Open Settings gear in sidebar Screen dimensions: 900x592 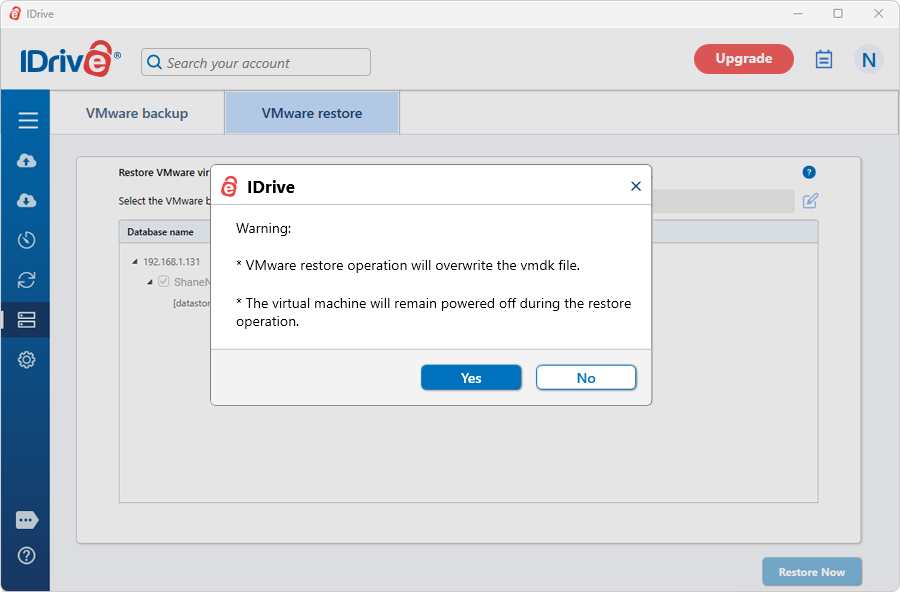(26, 360)
